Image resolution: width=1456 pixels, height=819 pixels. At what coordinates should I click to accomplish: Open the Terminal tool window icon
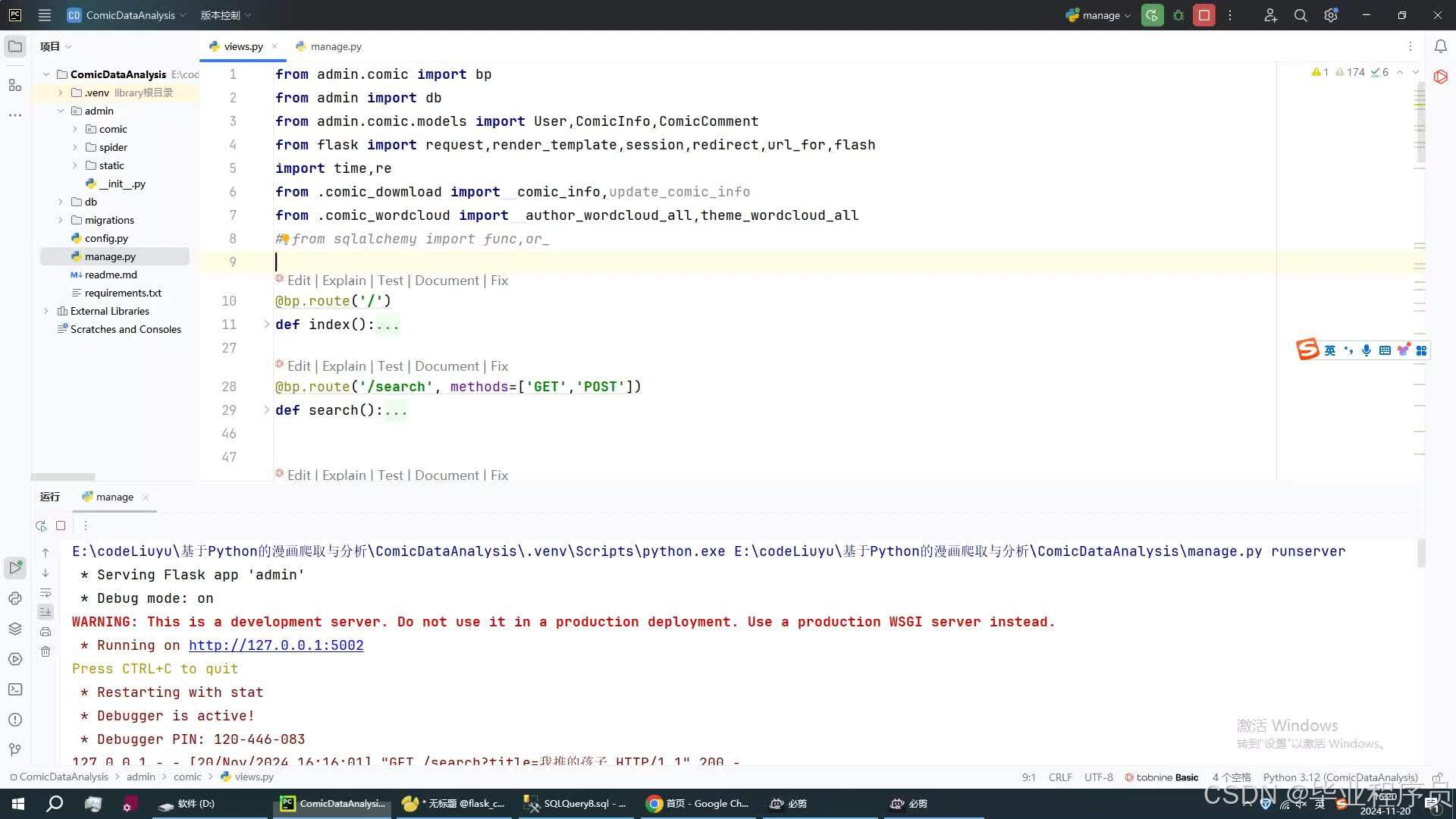point(15,689)
